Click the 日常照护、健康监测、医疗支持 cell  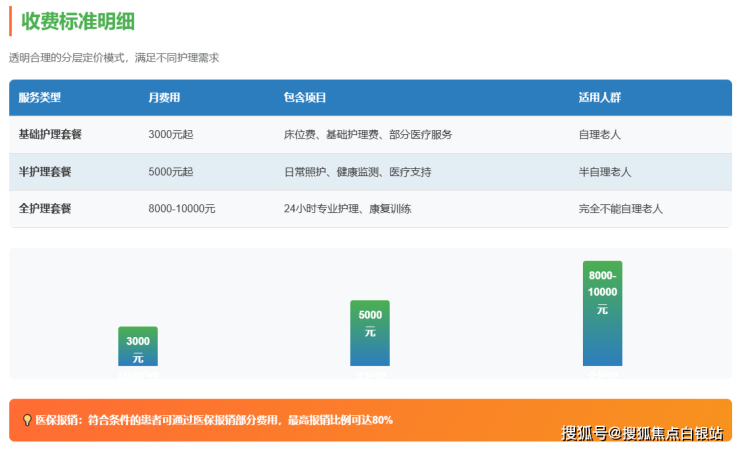pos(357,172)
